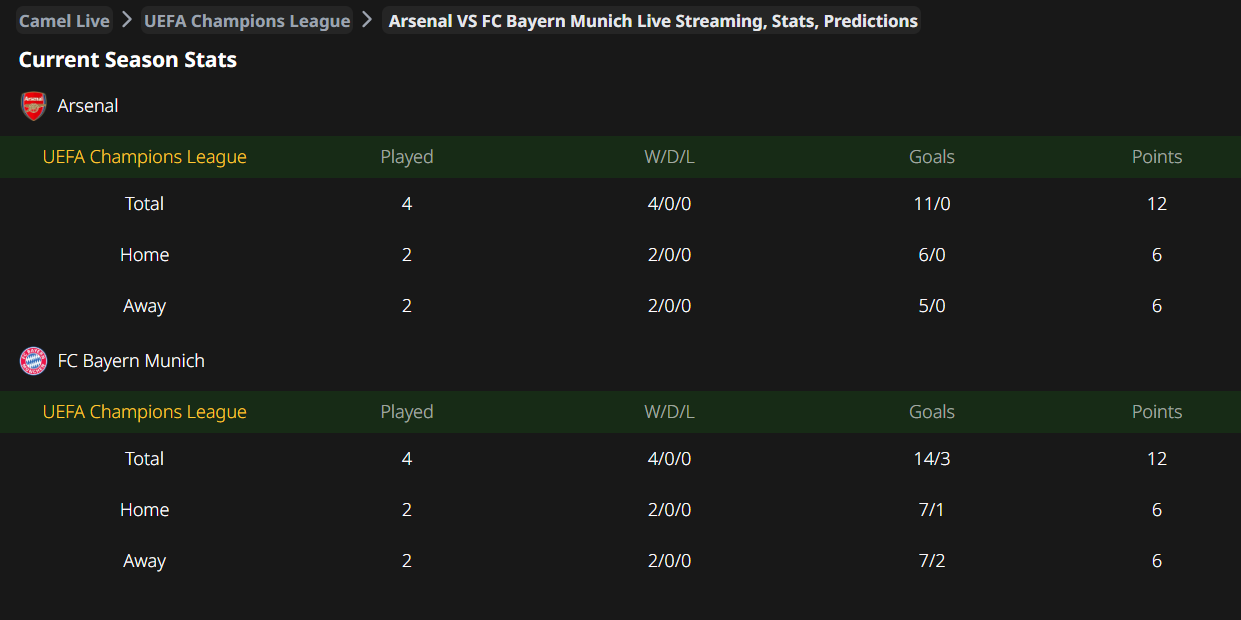The width and height of the screenshot is (1241, 620).
Task: Click Arsenal's total goals value 11/0
Action: (931, 204)
